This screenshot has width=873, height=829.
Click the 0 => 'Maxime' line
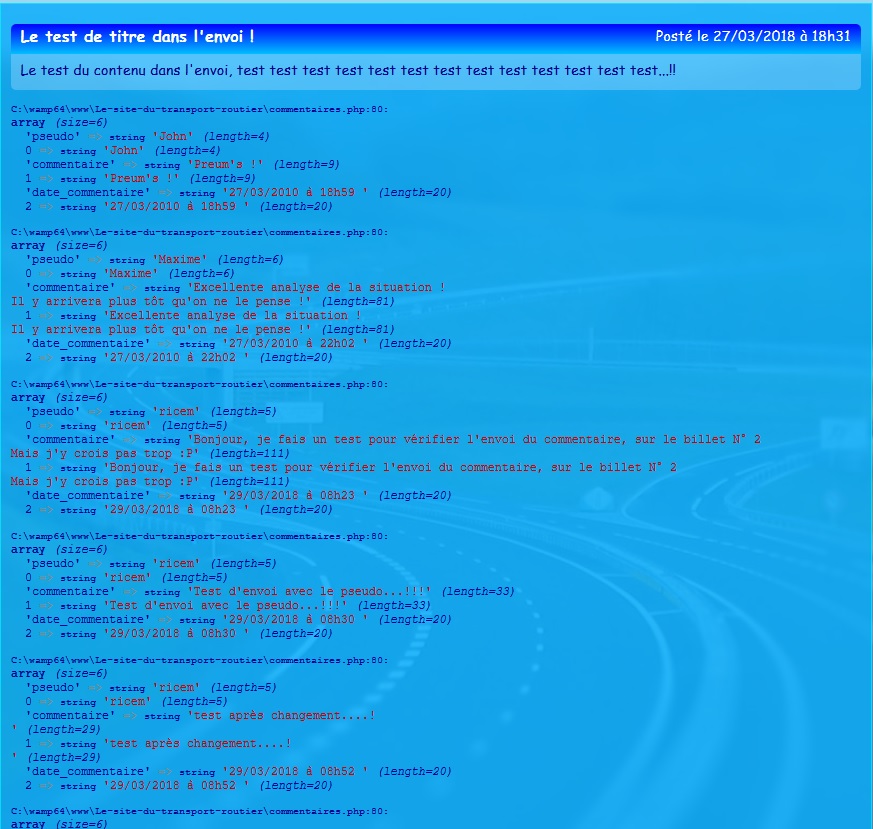[x=130, y=273]
